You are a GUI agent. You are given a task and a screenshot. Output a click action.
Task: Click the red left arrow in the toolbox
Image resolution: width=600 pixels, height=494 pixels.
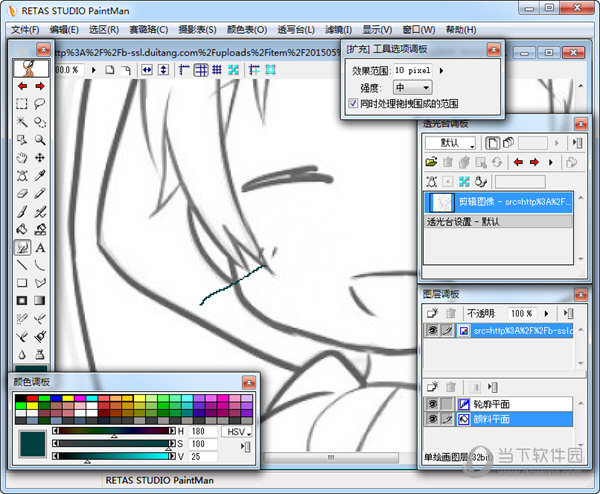[x=22, y=86]
